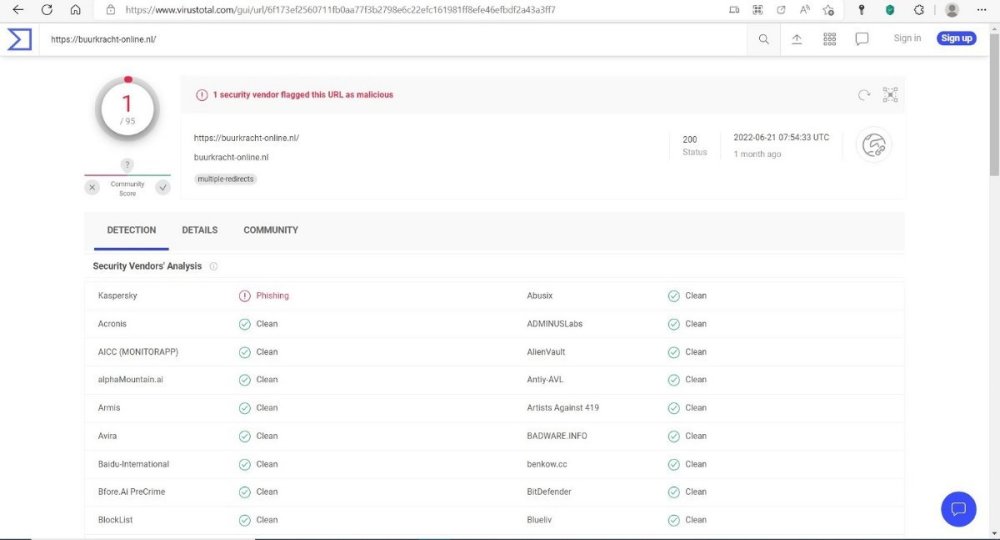This screenshot has height=540, width=1000.
Task: Switch to the DETAILS tab
Action: tap(199, 230)
